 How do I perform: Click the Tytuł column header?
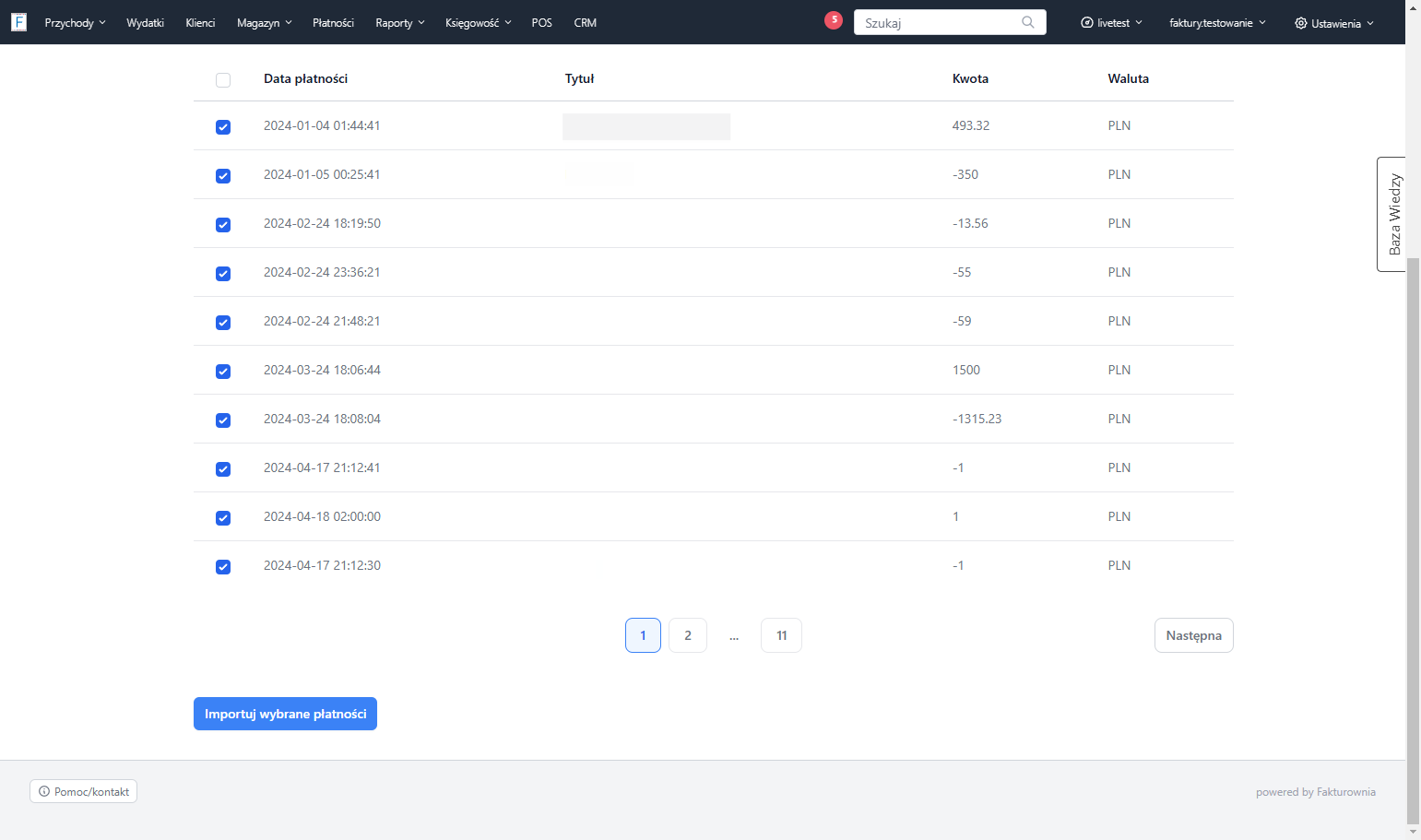point(579,78)
